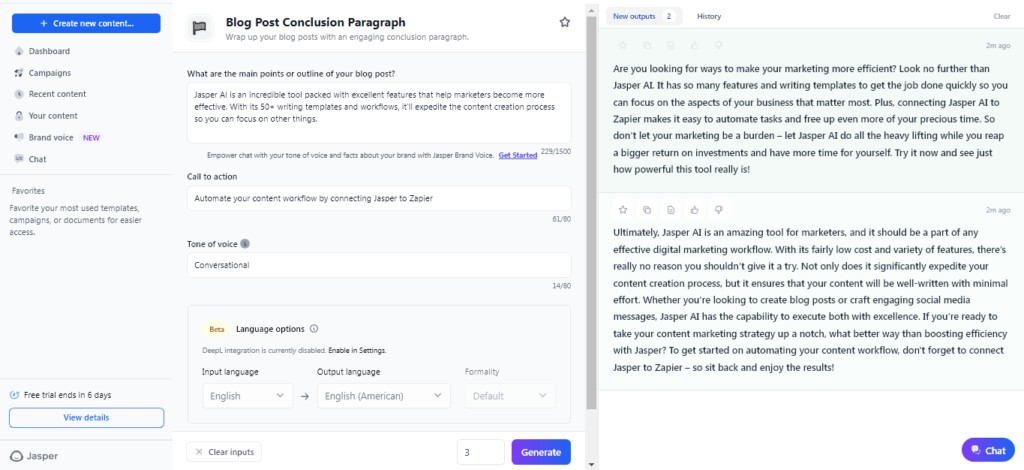Click the Generate button
Viewport: 1024px width, 470px height.
point(541,452)
